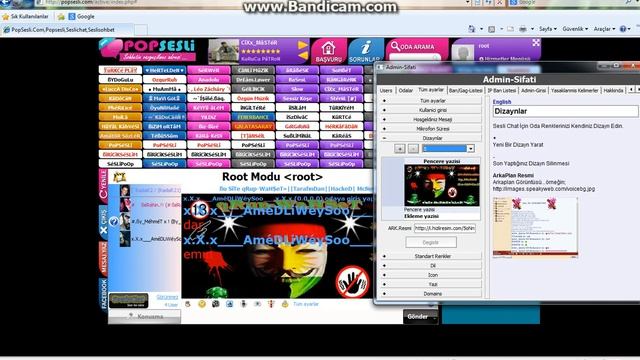Click the tab scroll left arrow in admin panel
Image resolution: width=640 pixels, height=360 pixels.
click(x=631, y=89)
